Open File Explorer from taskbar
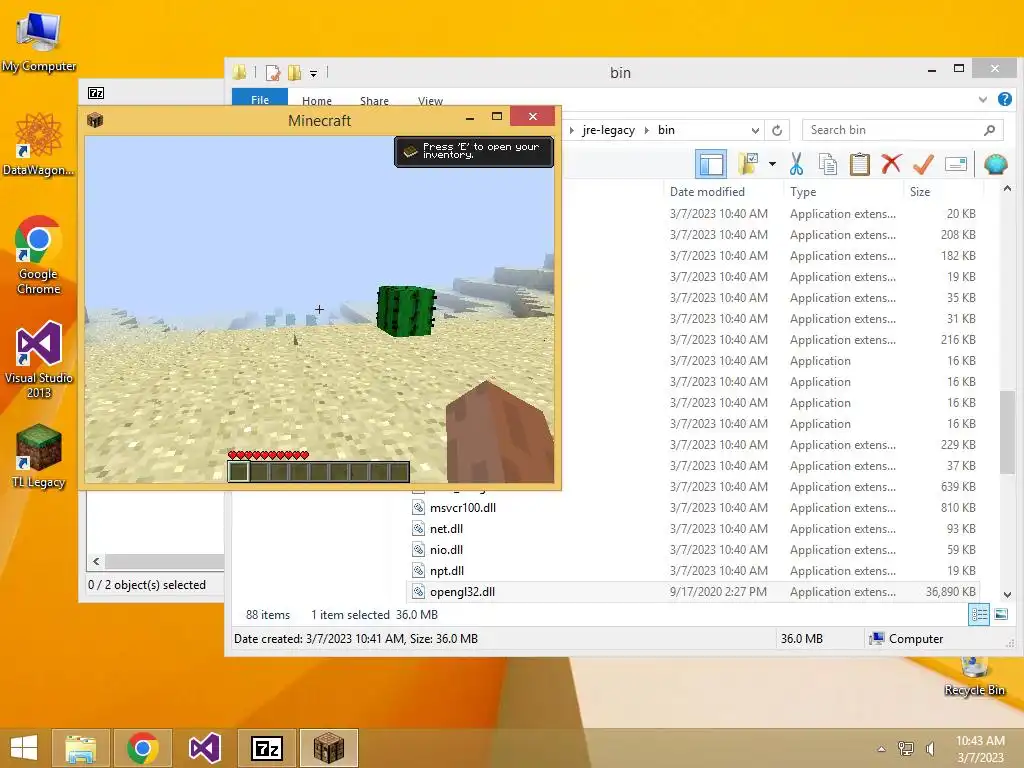 coord(81,748)
